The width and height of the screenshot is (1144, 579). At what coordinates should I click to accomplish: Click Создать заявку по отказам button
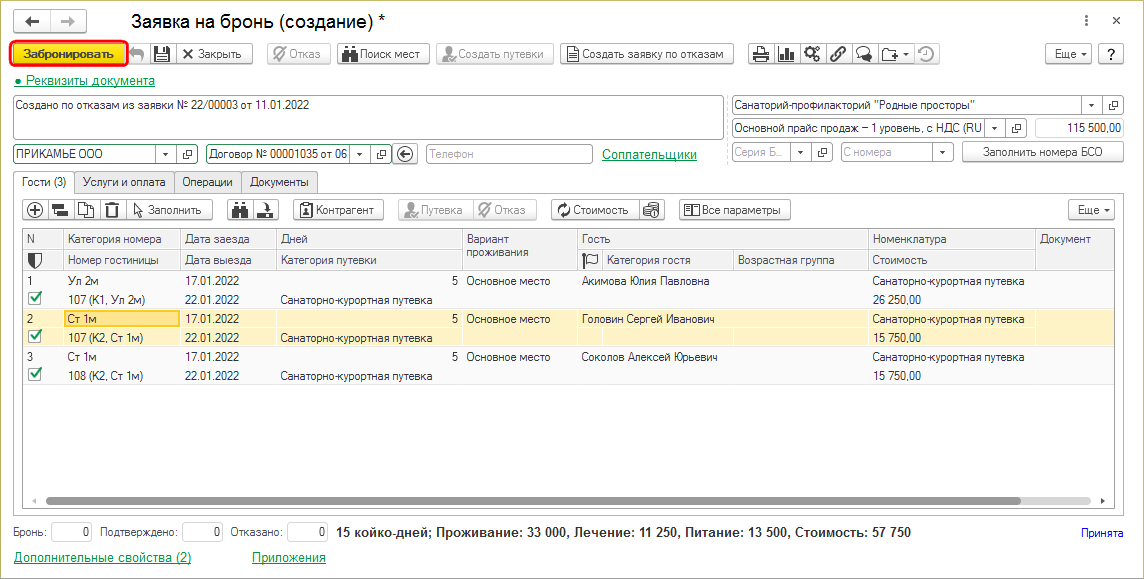(646, 54)
